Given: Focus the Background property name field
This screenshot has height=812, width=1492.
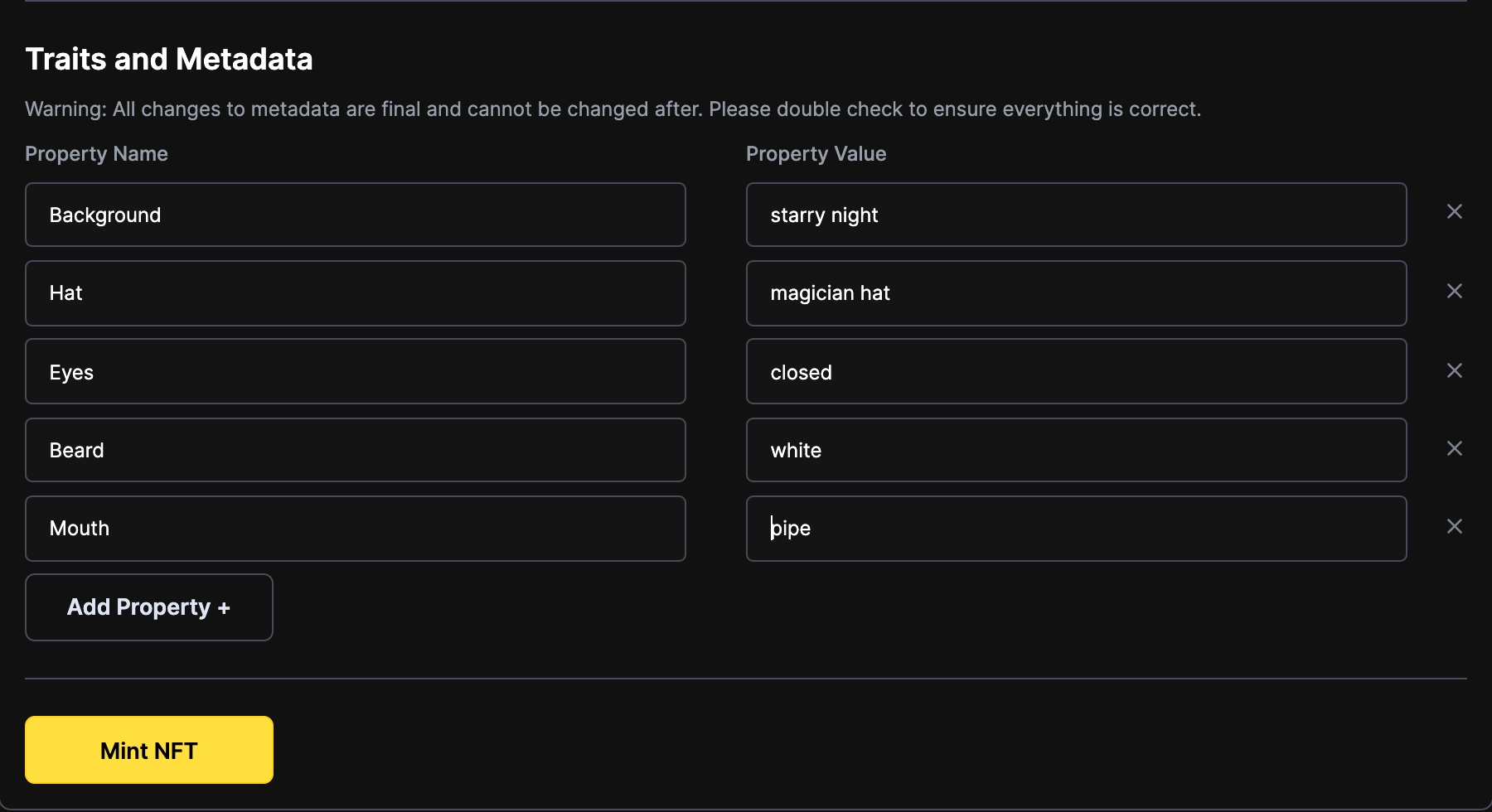Looking at the screenshot, I should point(356,215).
